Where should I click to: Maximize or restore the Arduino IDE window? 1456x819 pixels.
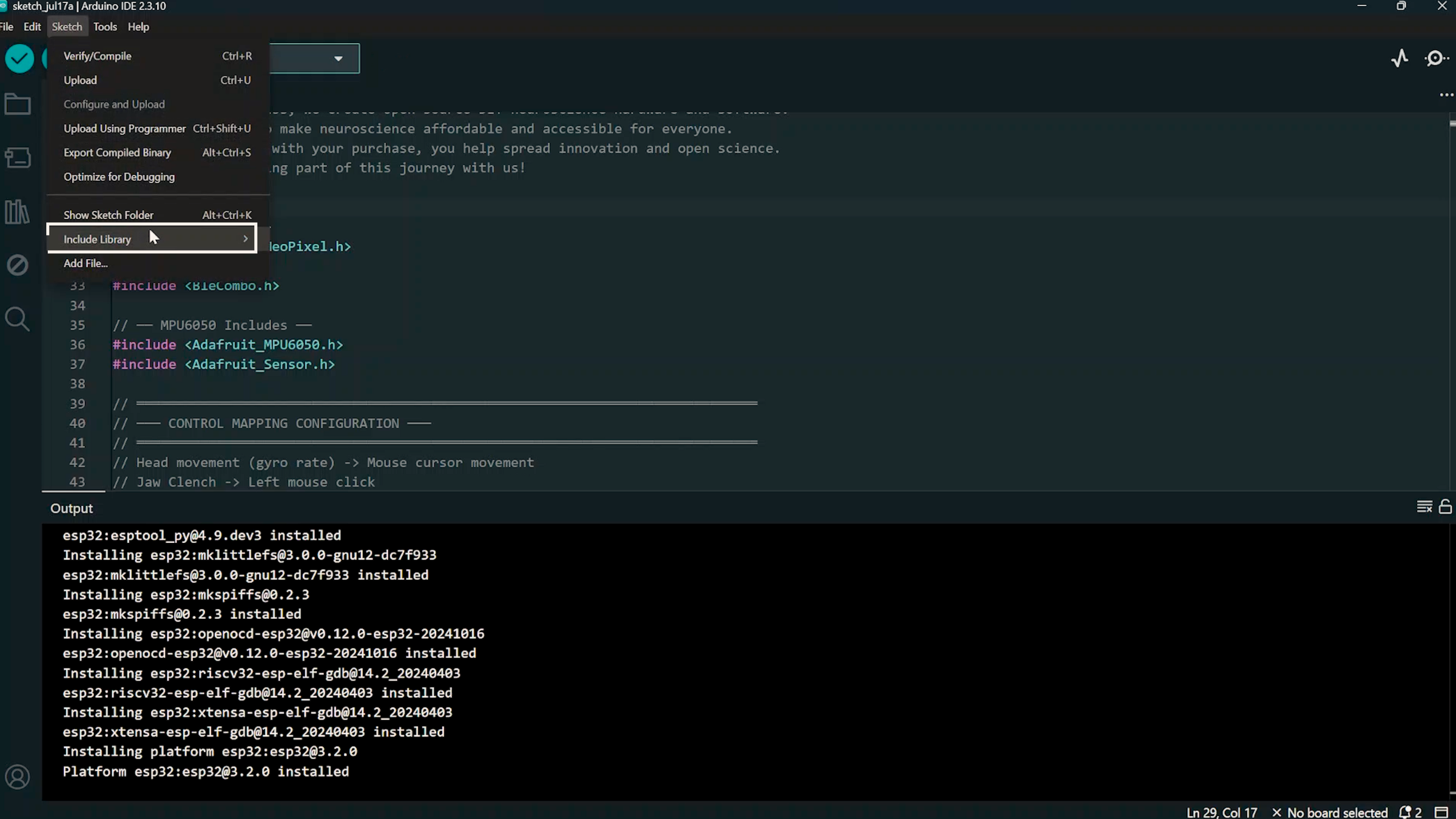pos(1401,6)
